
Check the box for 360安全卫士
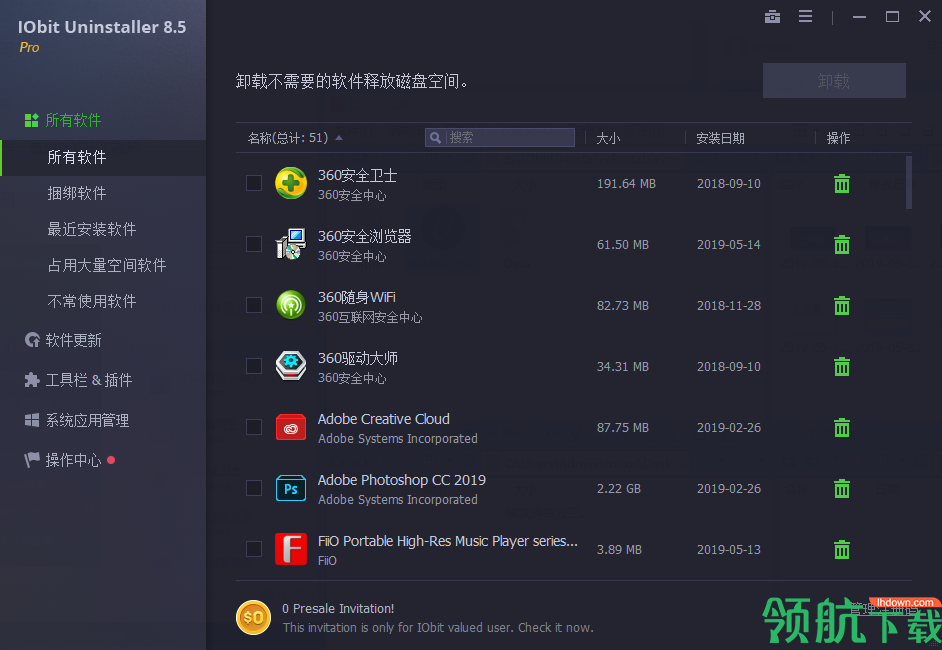coord(254,183)
